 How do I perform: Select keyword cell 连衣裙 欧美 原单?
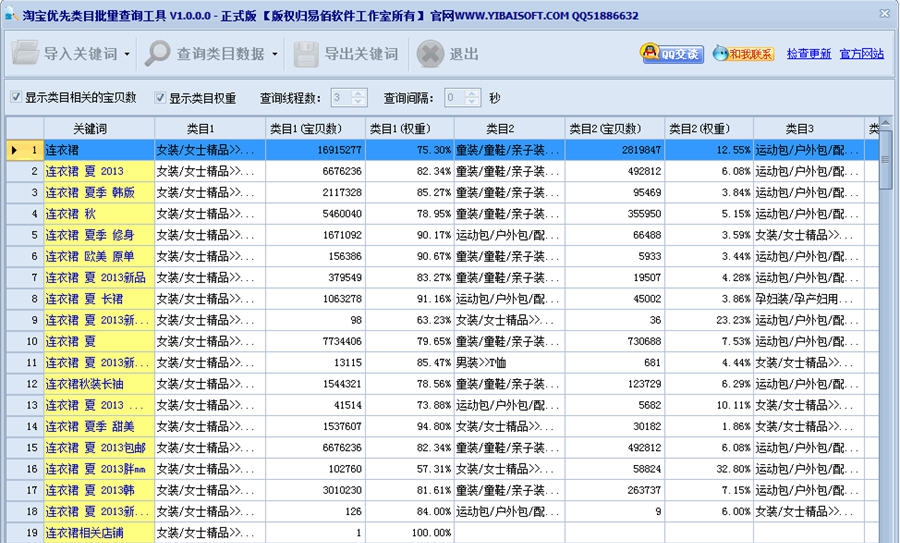[99, 256]
